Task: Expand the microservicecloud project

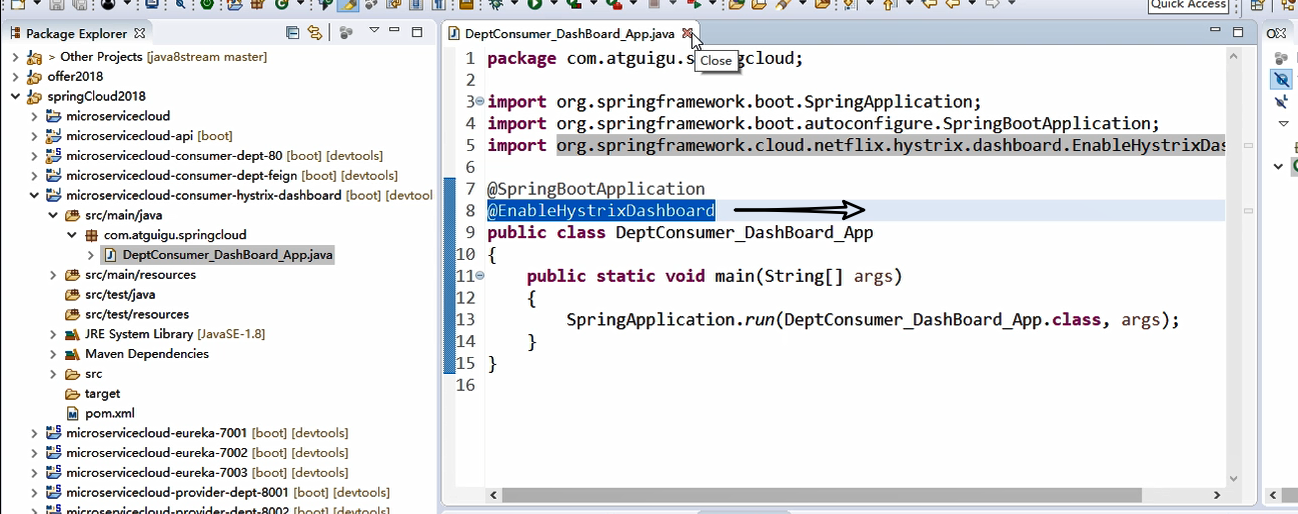Action: [34, 116]
